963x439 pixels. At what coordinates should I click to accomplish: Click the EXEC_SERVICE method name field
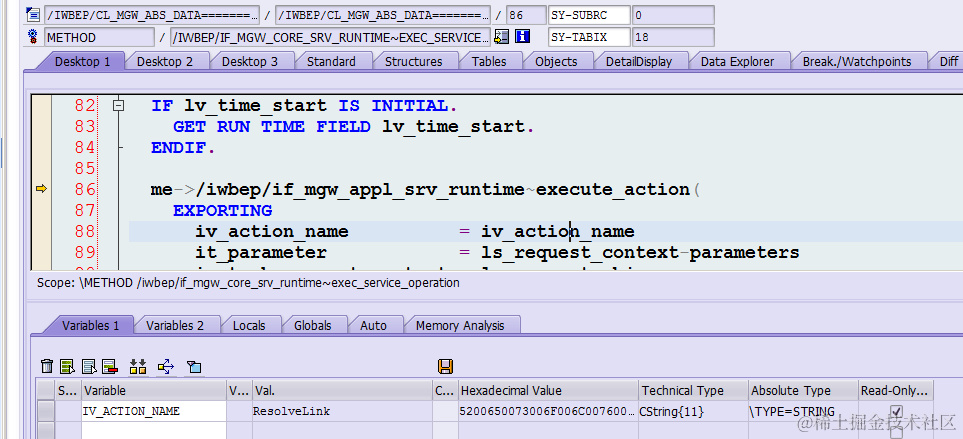pyautogui.click(x=330, y=37)
